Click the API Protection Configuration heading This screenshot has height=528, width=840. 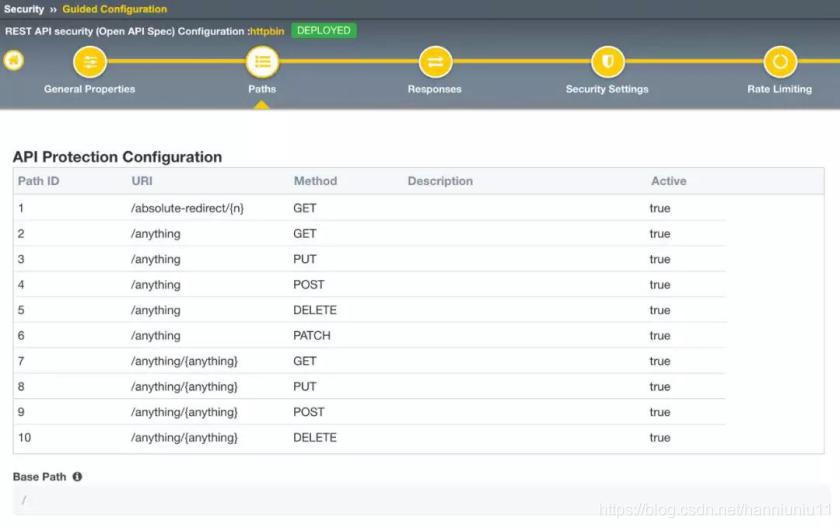117,157
